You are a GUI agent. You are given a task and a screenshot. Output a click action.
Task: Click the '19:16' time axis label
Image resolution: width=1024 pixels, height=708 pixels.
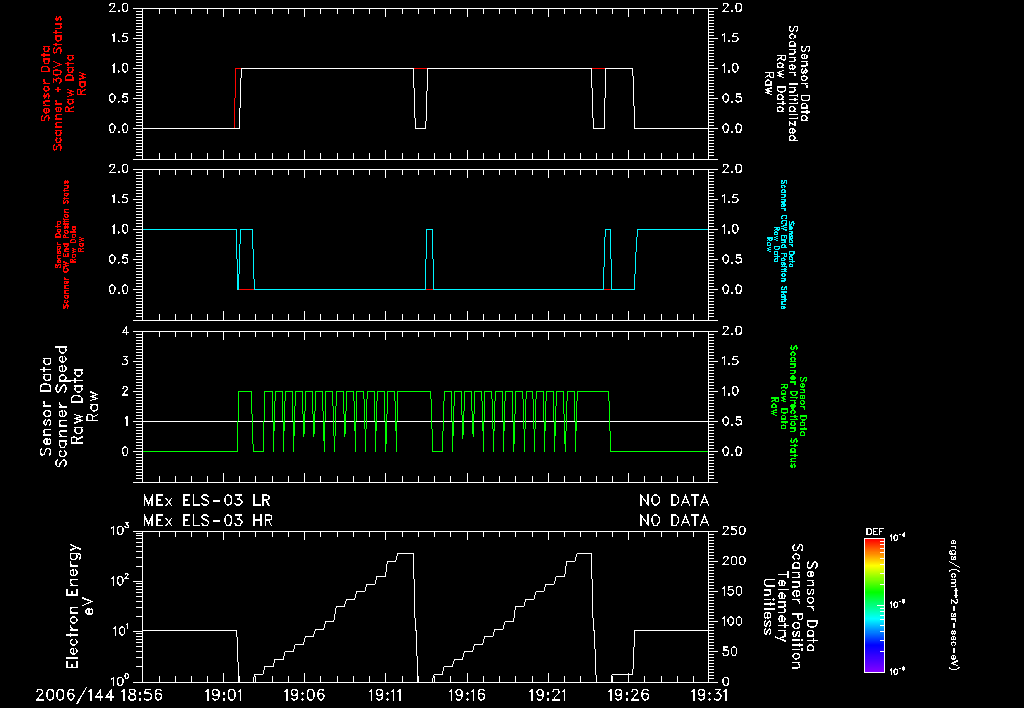(x=466, y=695)
